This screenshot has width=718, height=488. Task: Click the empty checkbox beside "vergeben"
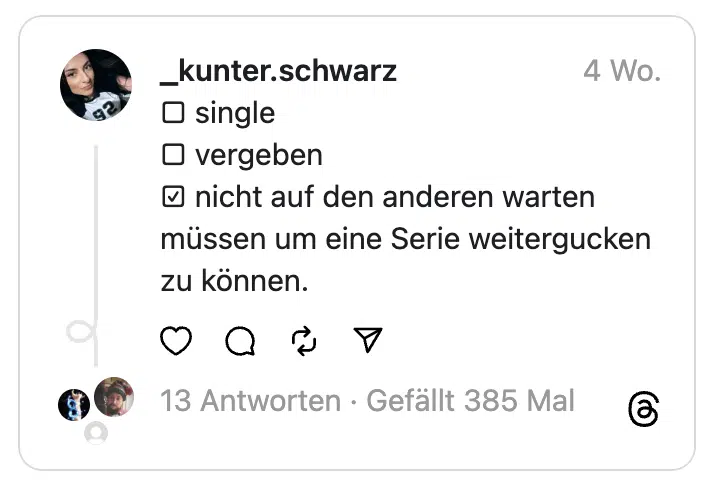click(174, 156)
